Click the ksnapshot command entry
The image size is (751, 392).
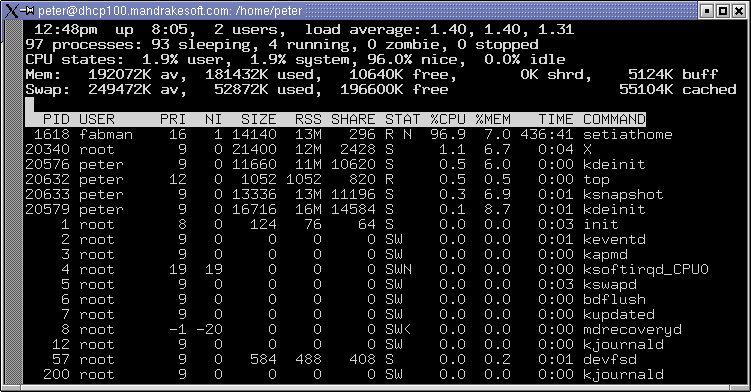[x=623, y=194]
